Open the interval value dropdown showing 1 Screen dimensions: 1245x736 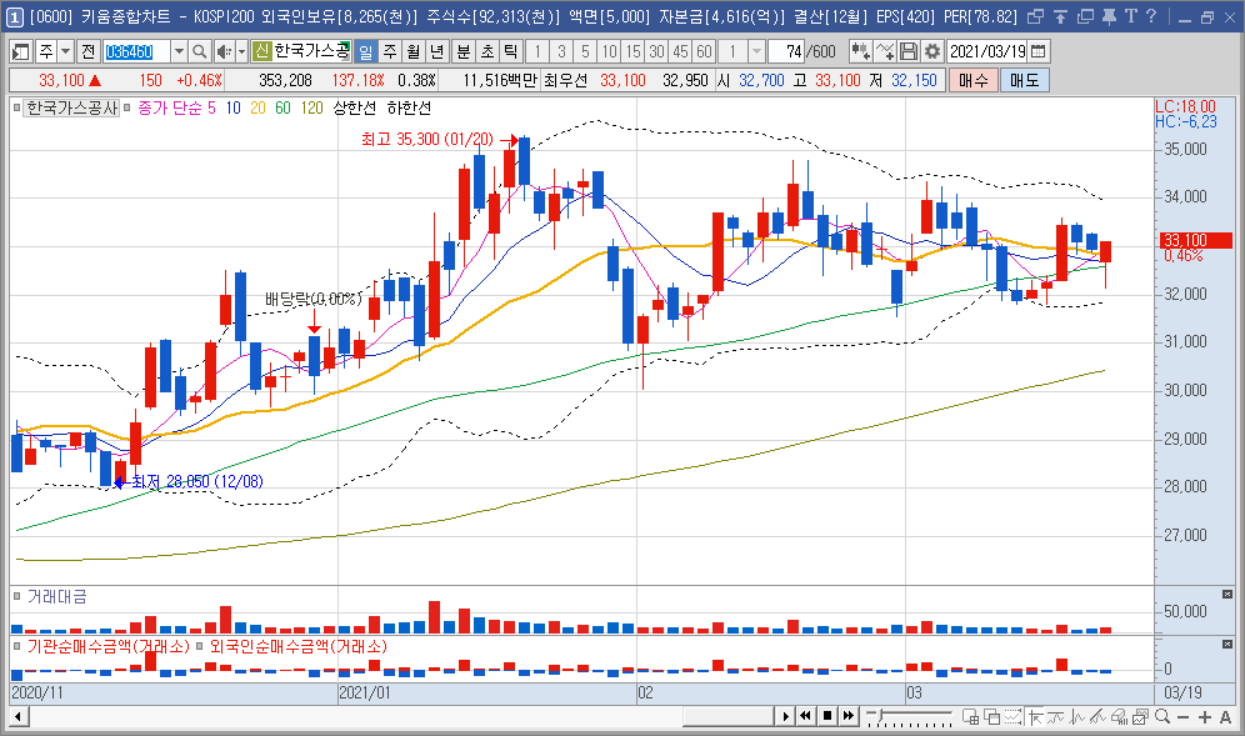(x=756, y=52)
